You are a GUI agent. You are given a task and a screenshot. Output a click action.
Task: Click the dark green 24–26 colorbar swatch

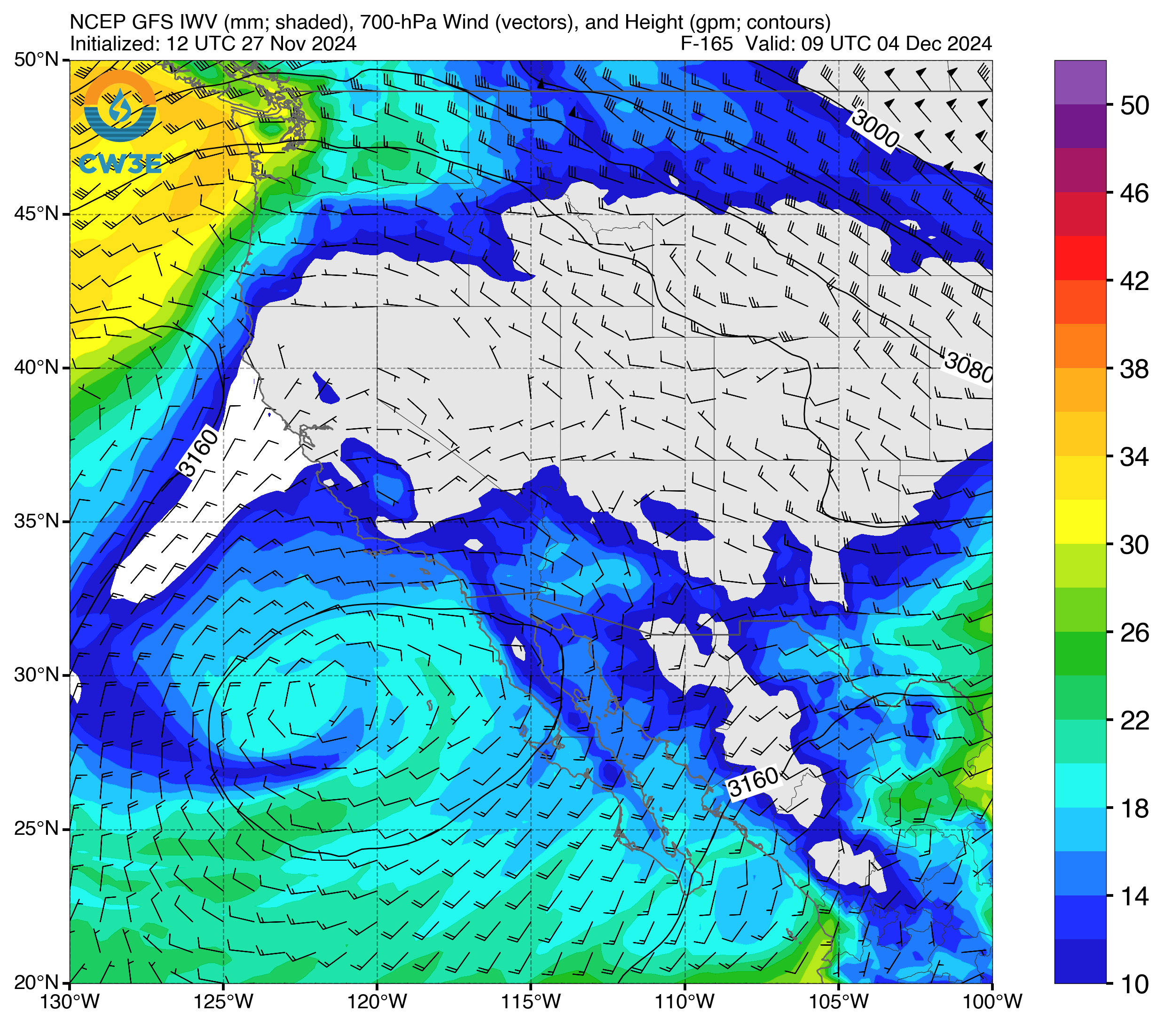coord(1080,653)
